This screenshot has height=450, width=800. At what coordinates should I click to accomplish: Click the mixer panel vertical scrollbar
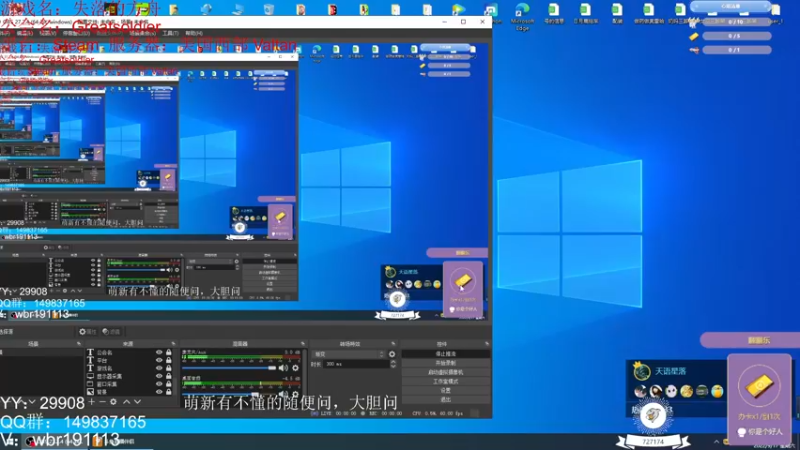305,375
